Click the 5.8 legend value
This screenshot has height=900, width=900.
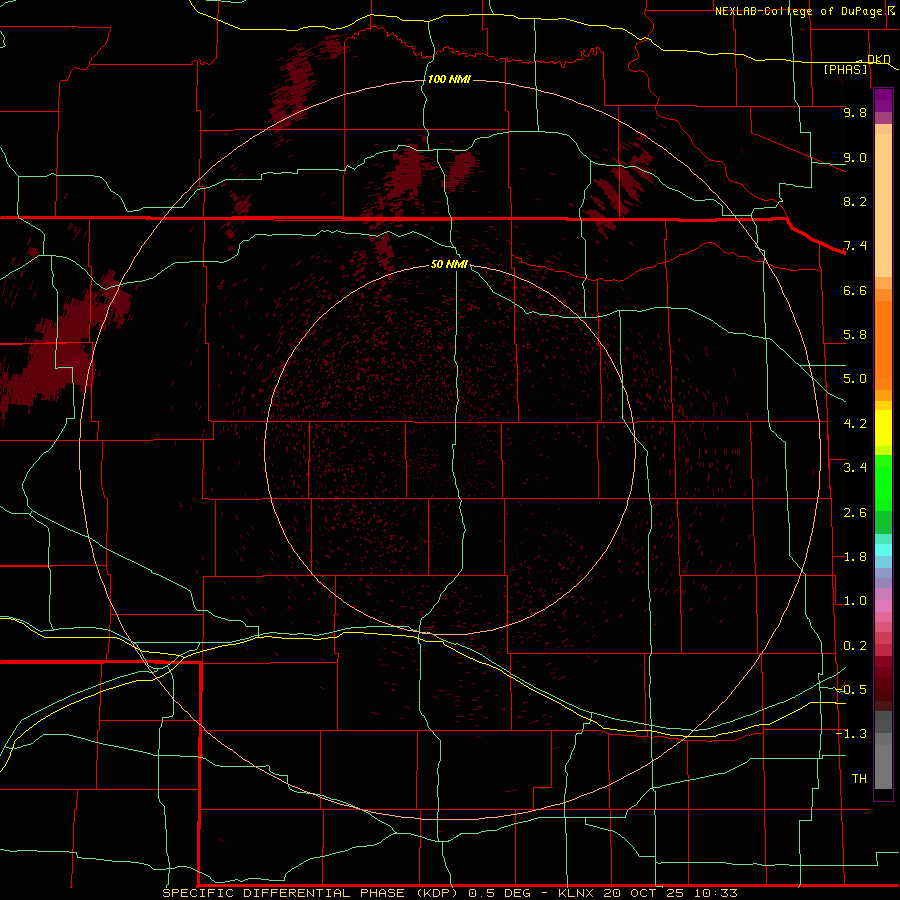pyautogui.click(x=855, y=335)
